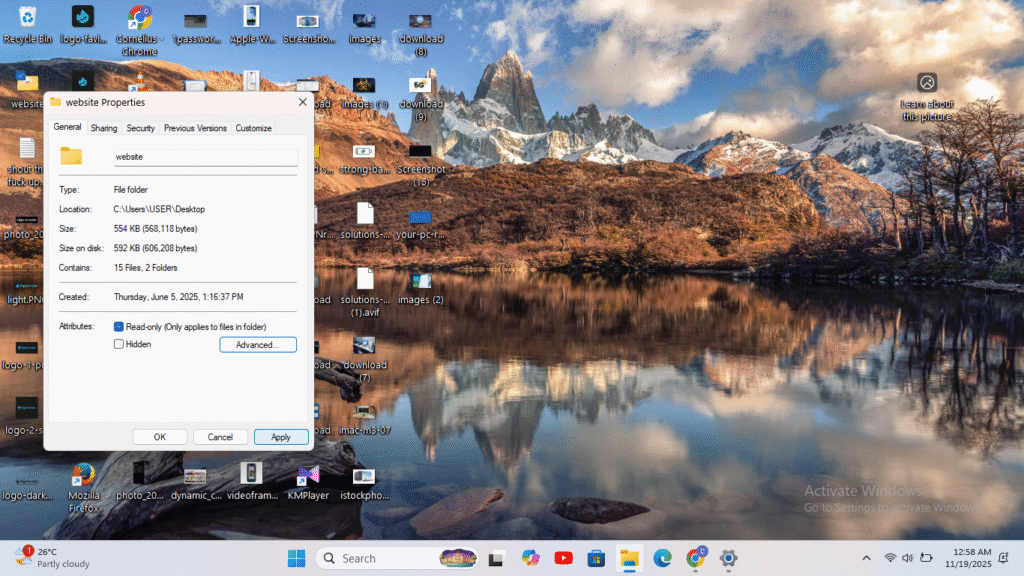1024x576 pixels.
Task: Select the Previous Versions tab
Action: (x=195, y=128)
